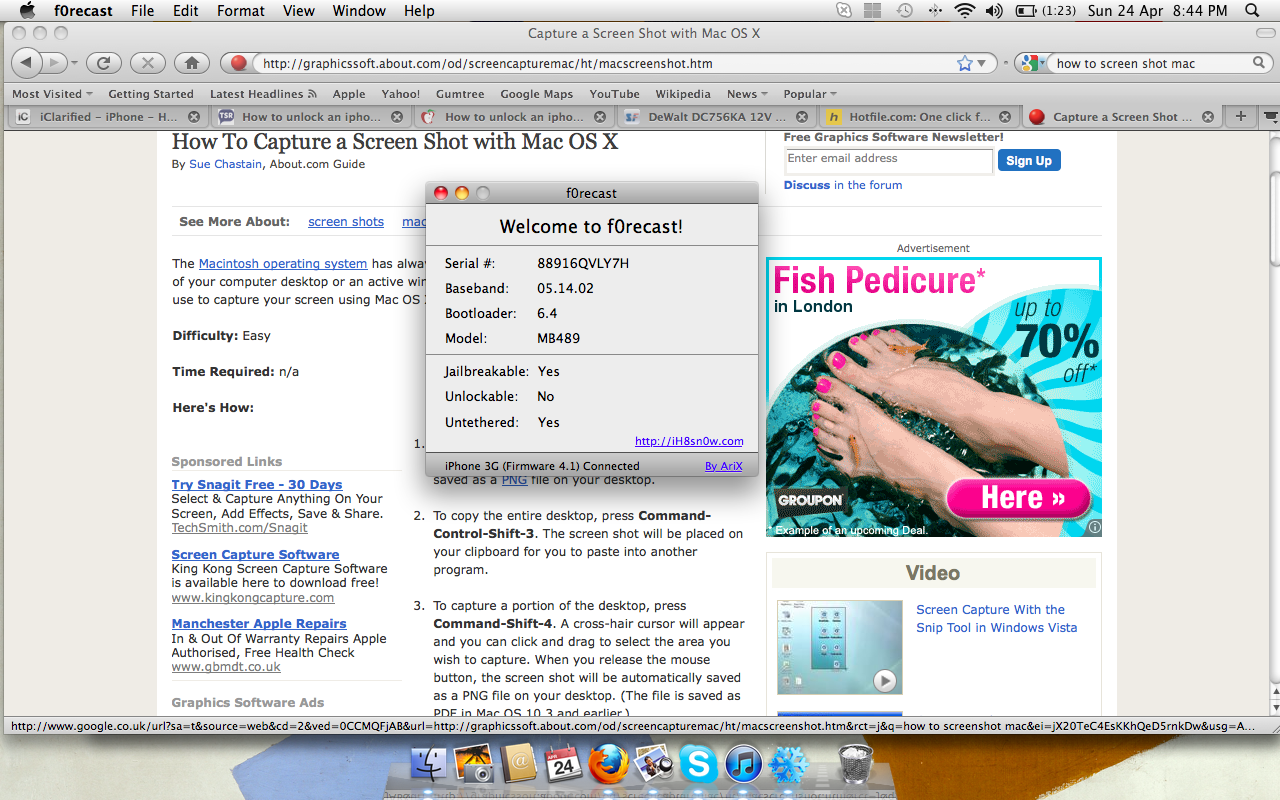Click the Sign Up newsletter button

1029,160
